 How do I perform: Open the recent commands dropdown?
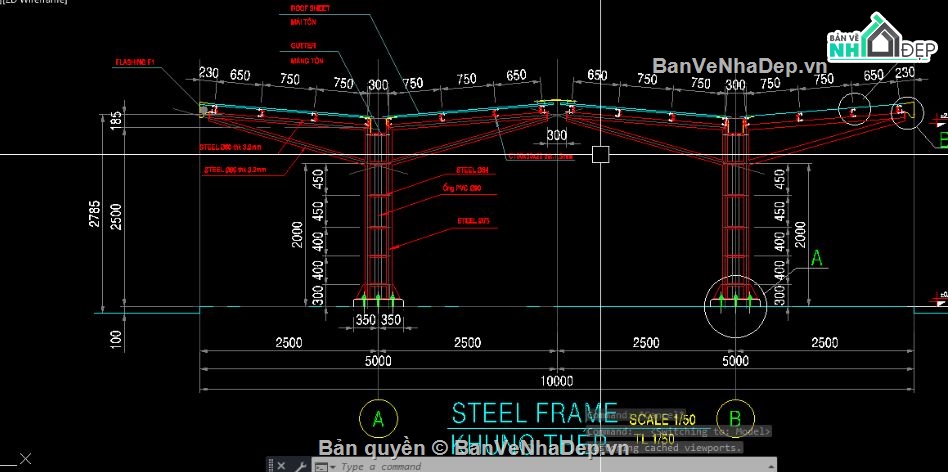click(323, 466)
